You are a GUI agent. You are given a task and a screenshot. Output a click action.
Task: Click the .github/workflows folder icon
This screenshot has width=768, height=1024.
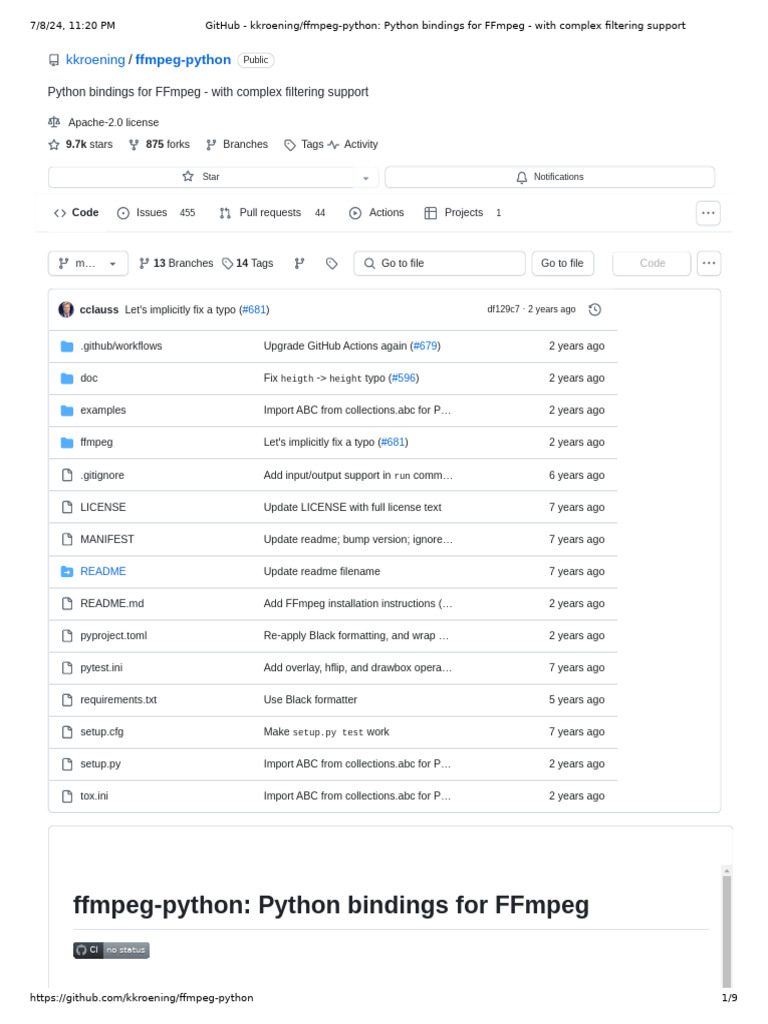click(x=67, y=346)
